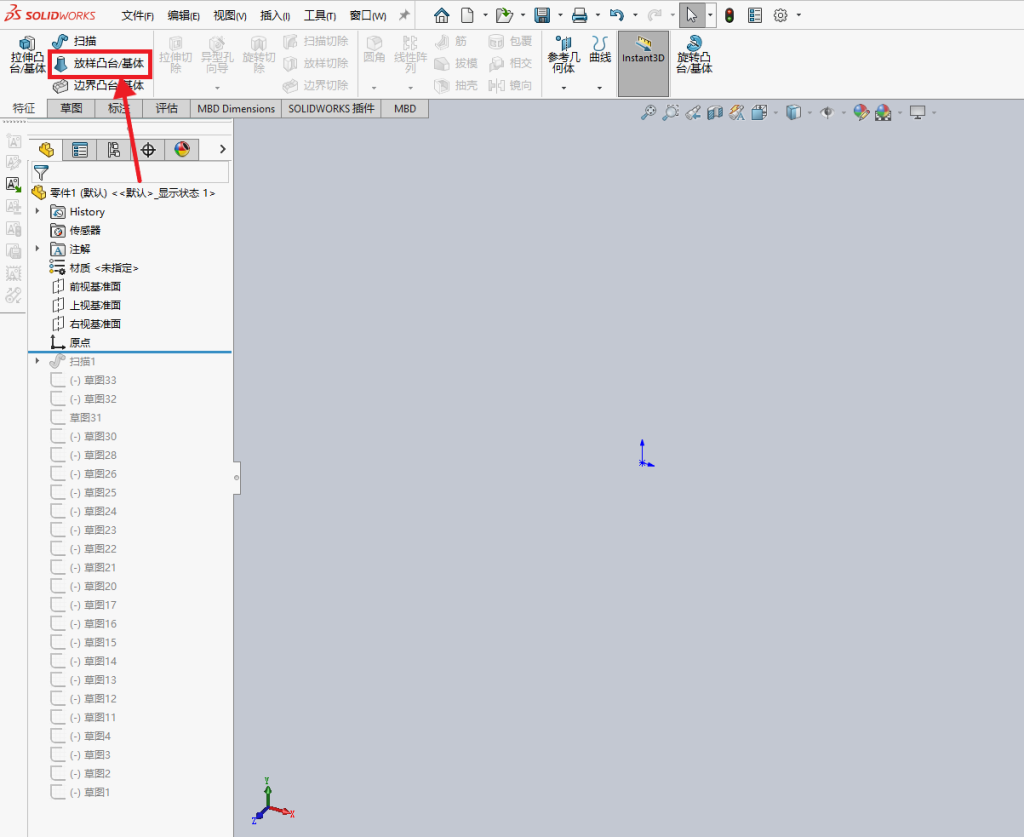Screen dimensions: 1024x837
Task: Open the PropertyManager tab icon
Action: [x=80, y=150]
